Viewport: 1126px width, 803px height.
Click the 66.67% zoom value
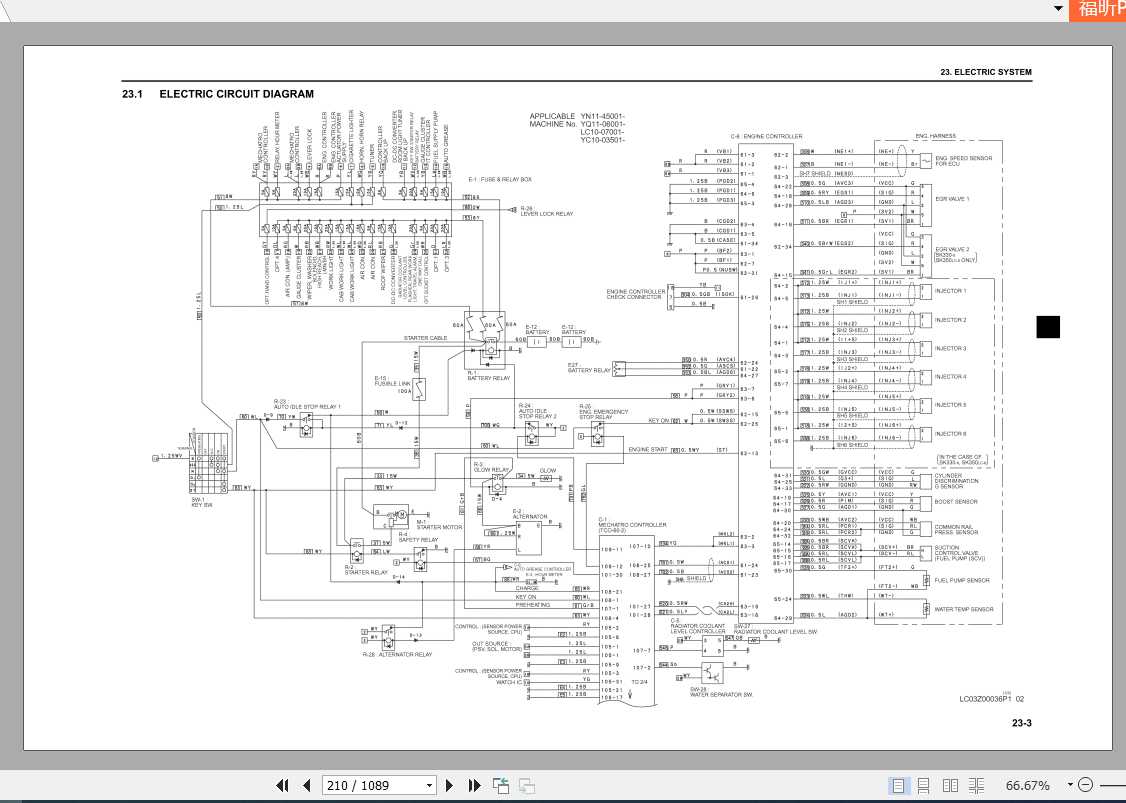pos(1027,785)
